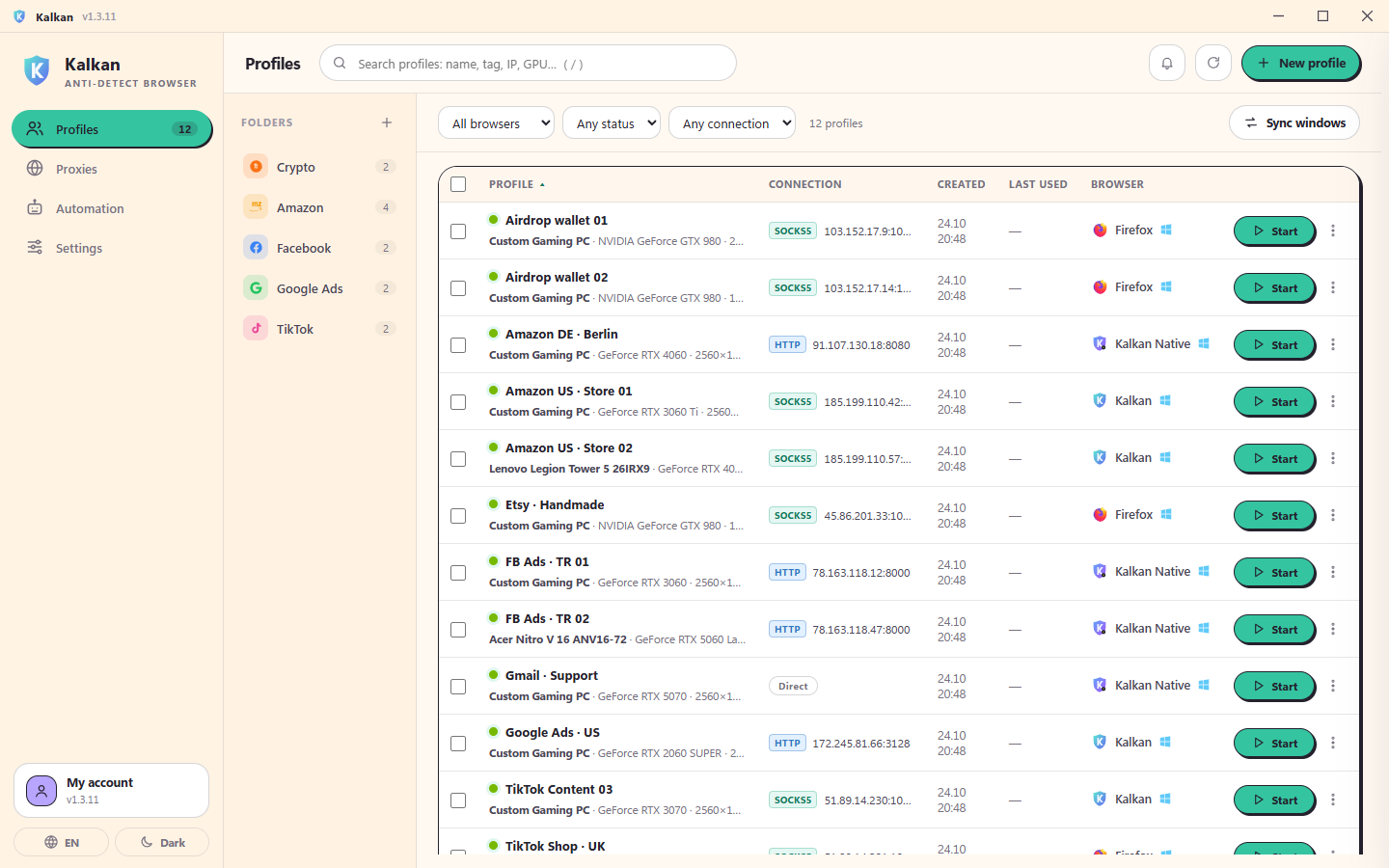Open the TikTok folder
The image size is (1389, 868).
pyautogui.click(x=319, y=329)
